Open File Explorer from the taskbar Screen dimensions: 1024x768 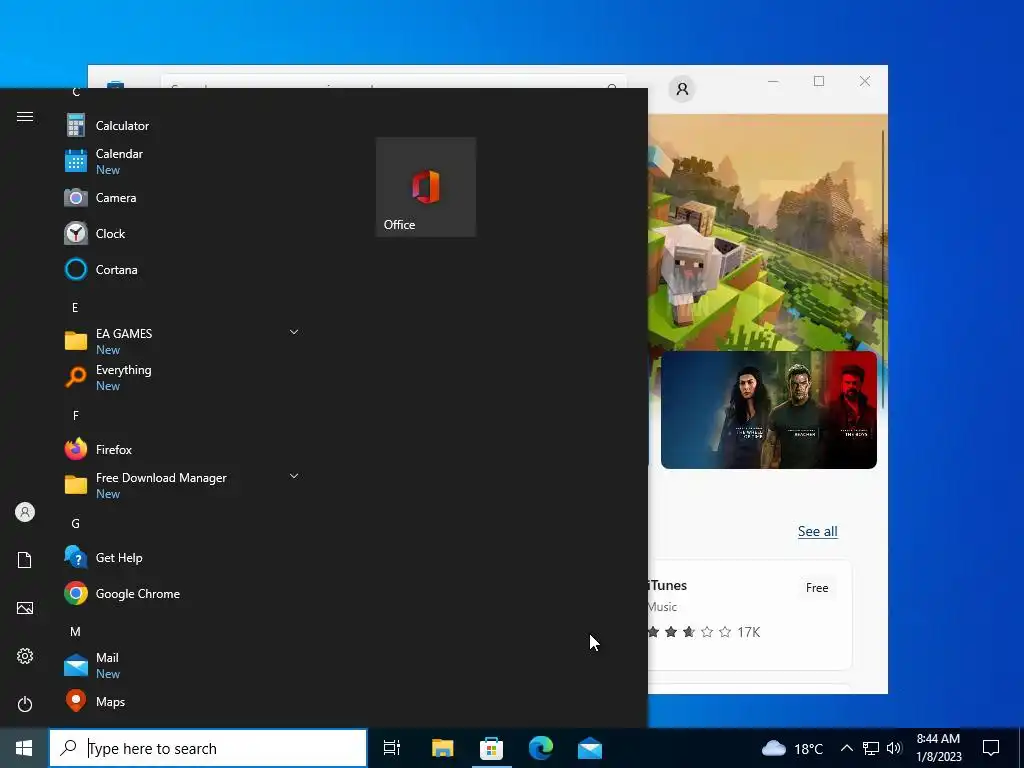coord(442,748)
